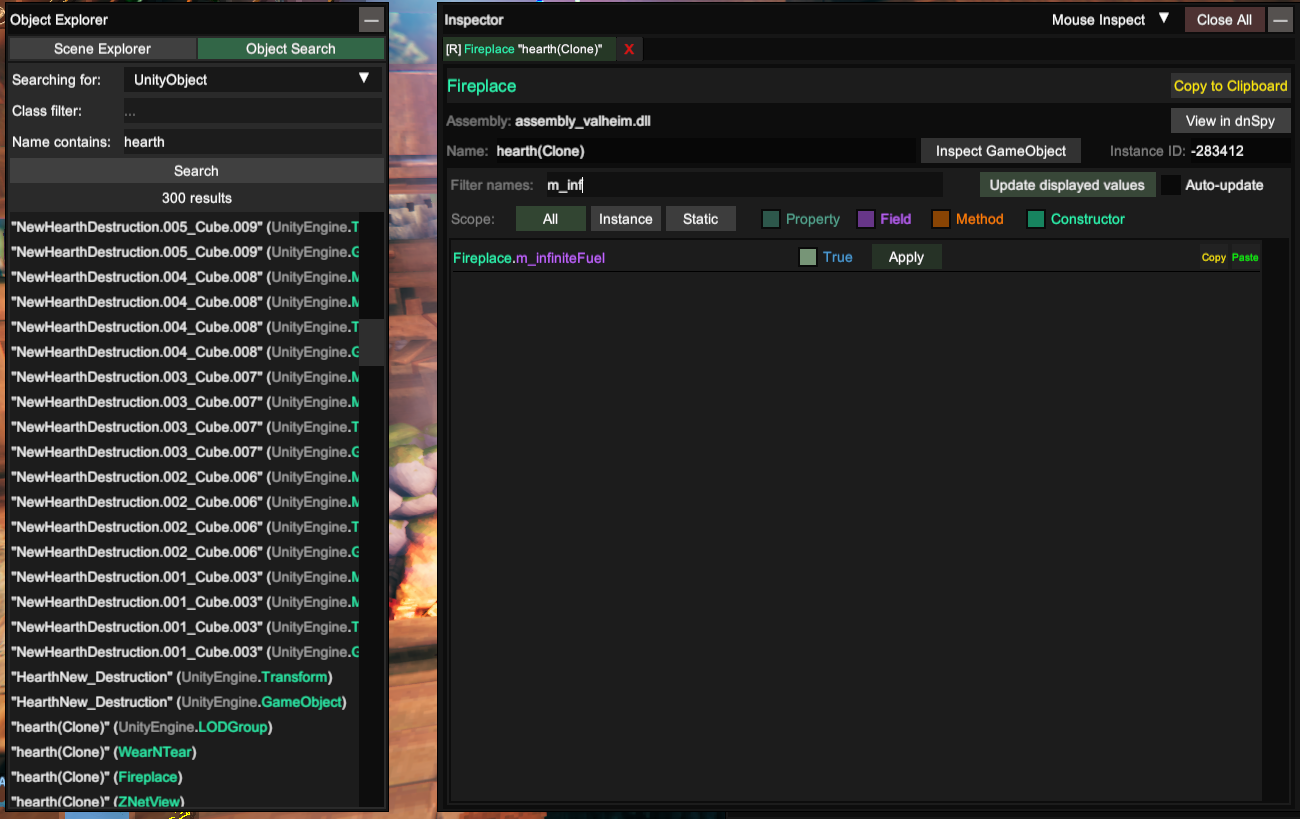Focus the Class filter input field
The width and height of the screenshot is (1300, 819).
[253, 111]
